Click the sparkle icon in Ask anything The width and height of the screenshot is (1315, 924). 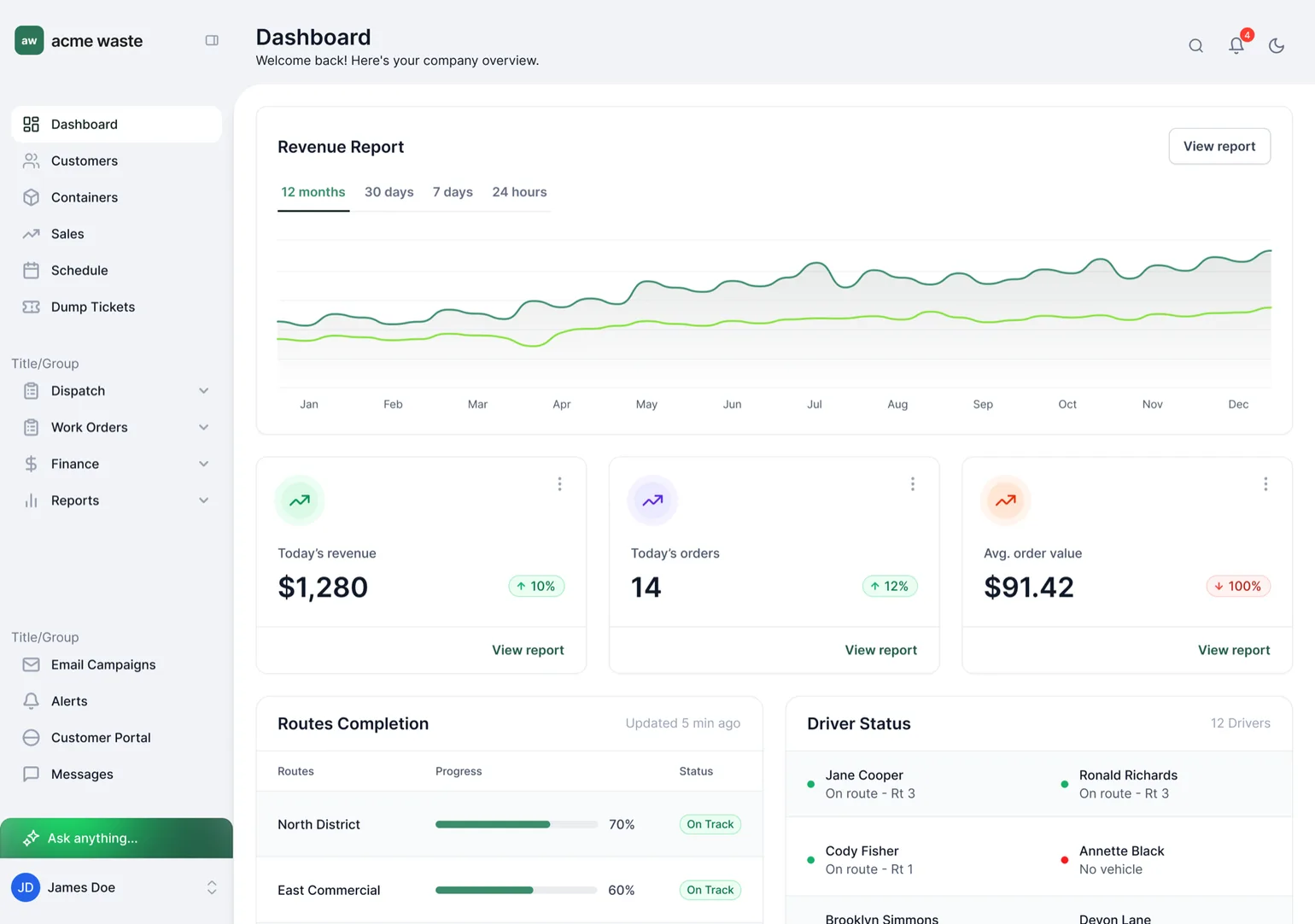31,839
